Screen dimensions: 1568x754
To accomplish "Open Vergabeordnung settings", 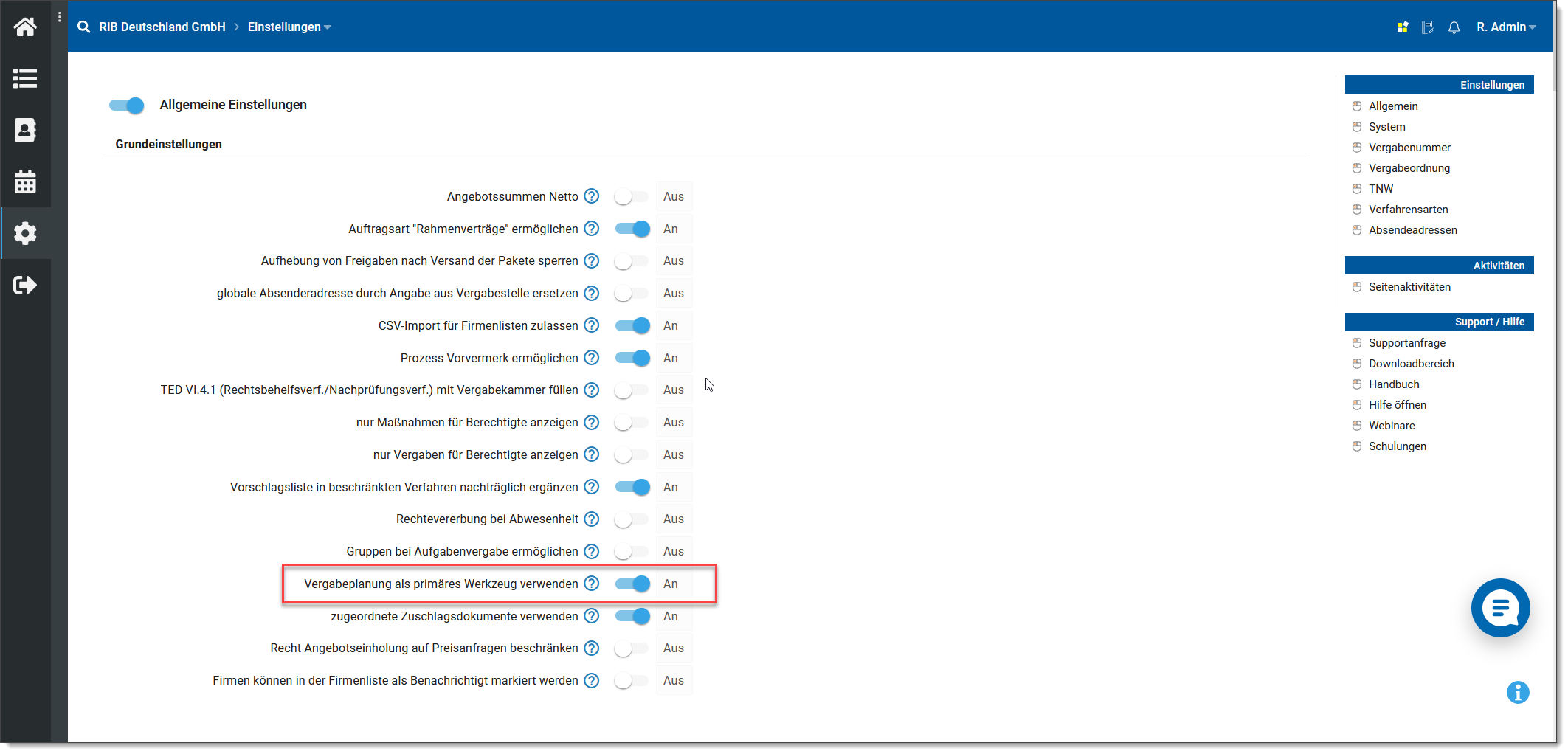I will coord(1409,168).
